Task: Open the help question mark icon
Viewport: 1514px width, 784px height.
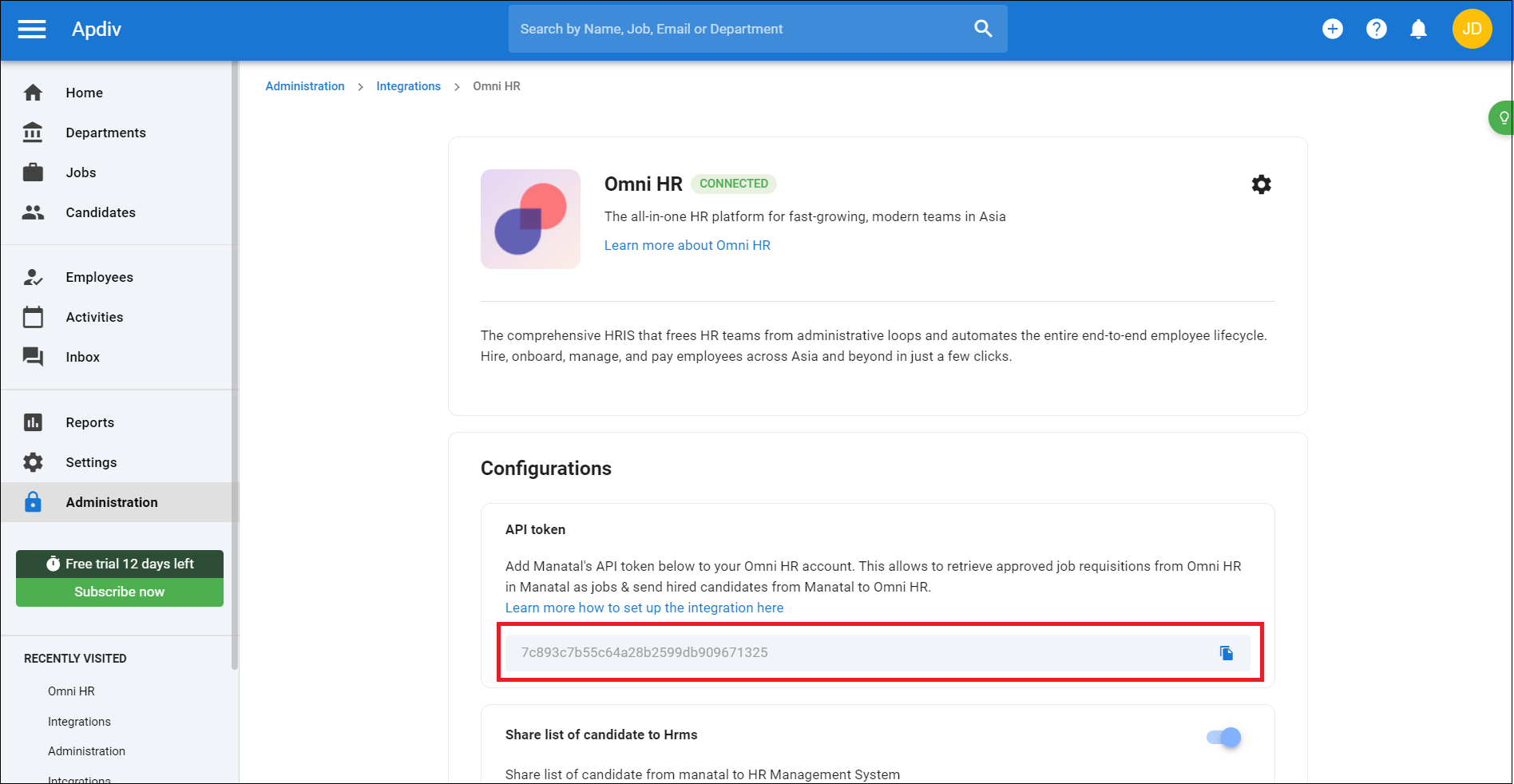Action: pos(1376,29)
